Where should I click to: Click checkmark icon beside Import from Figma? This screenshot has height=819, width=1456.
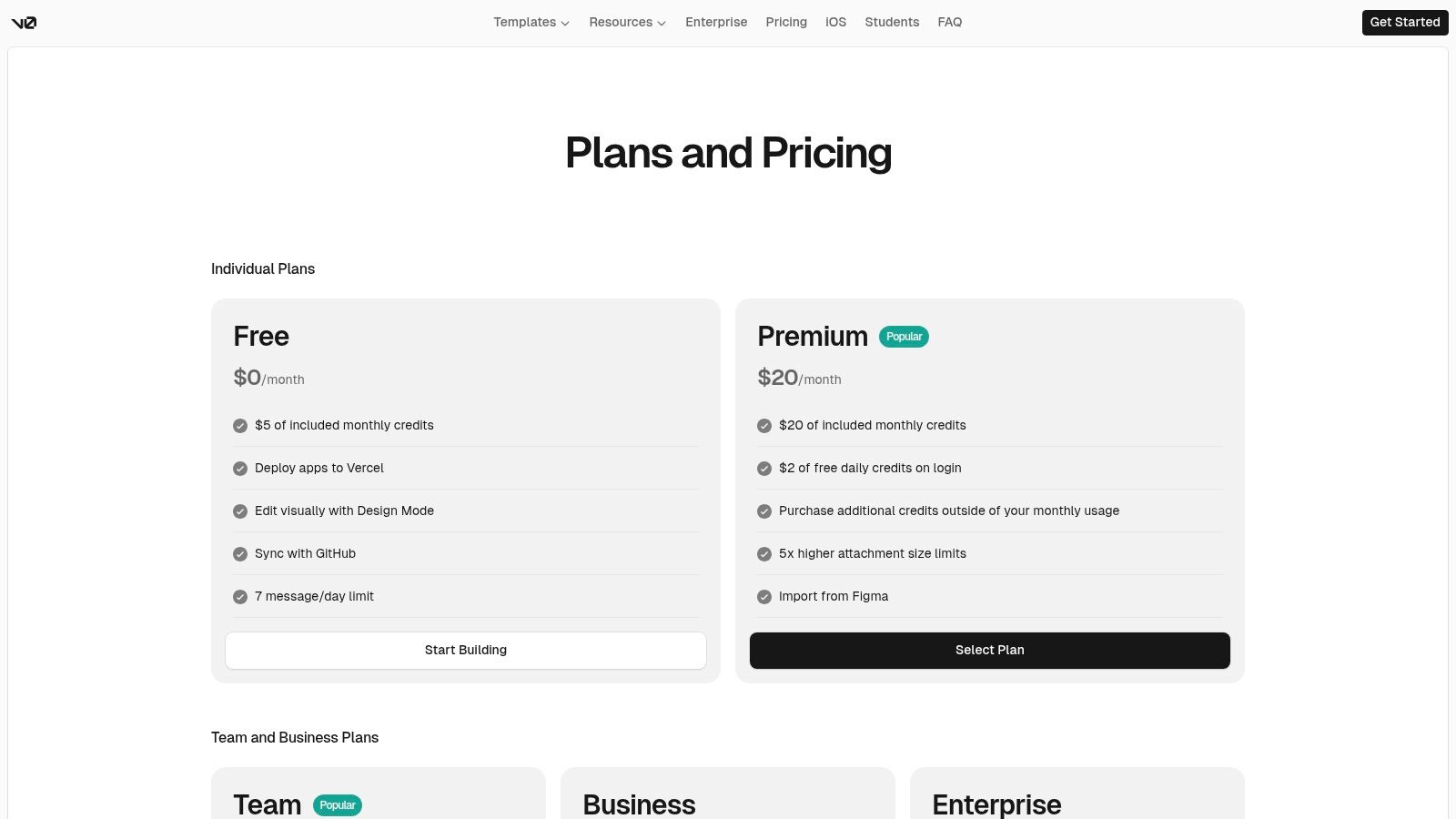pos(764,597)
